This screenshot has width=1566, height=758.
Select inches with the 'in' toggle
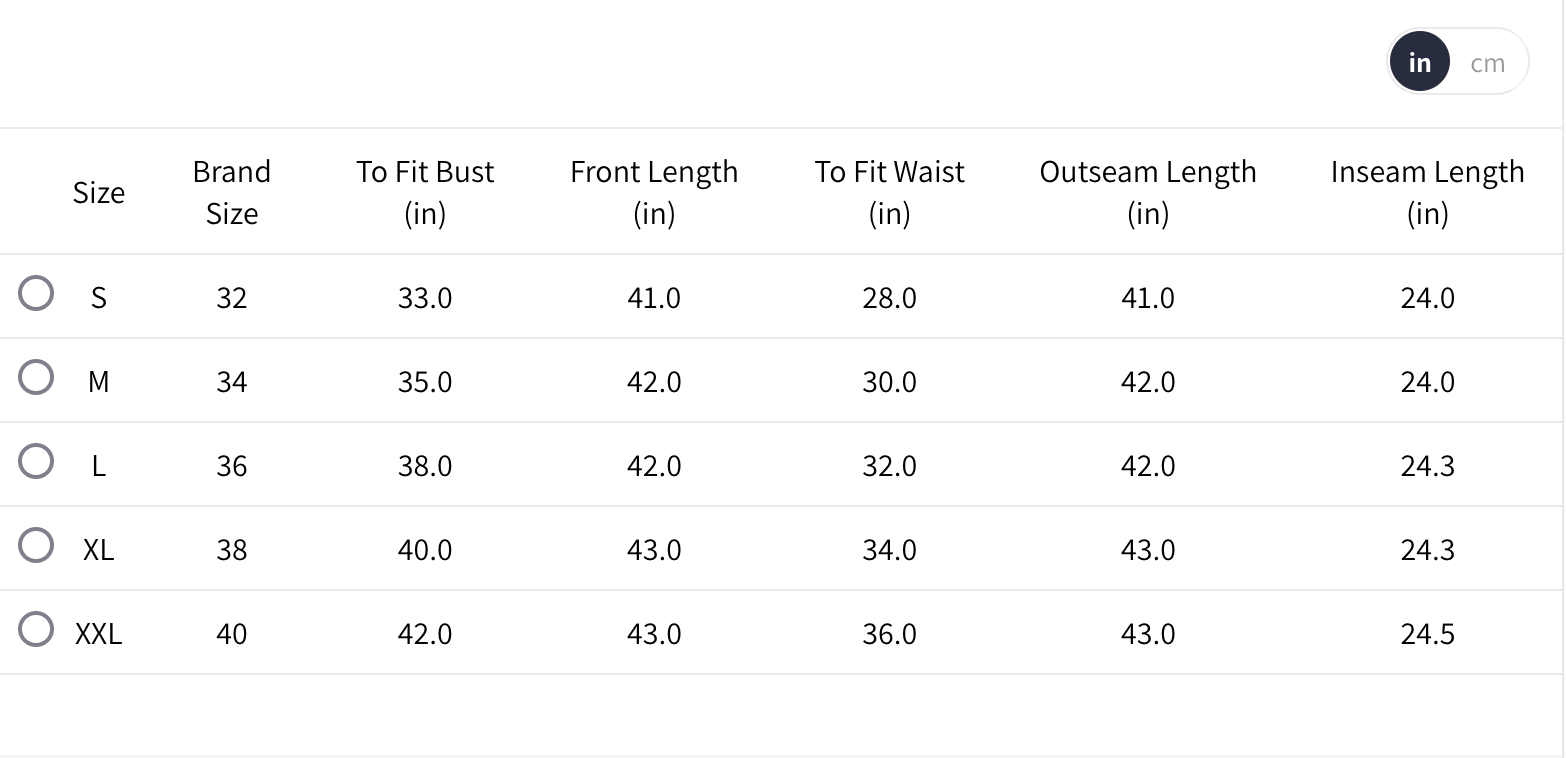1419,63
